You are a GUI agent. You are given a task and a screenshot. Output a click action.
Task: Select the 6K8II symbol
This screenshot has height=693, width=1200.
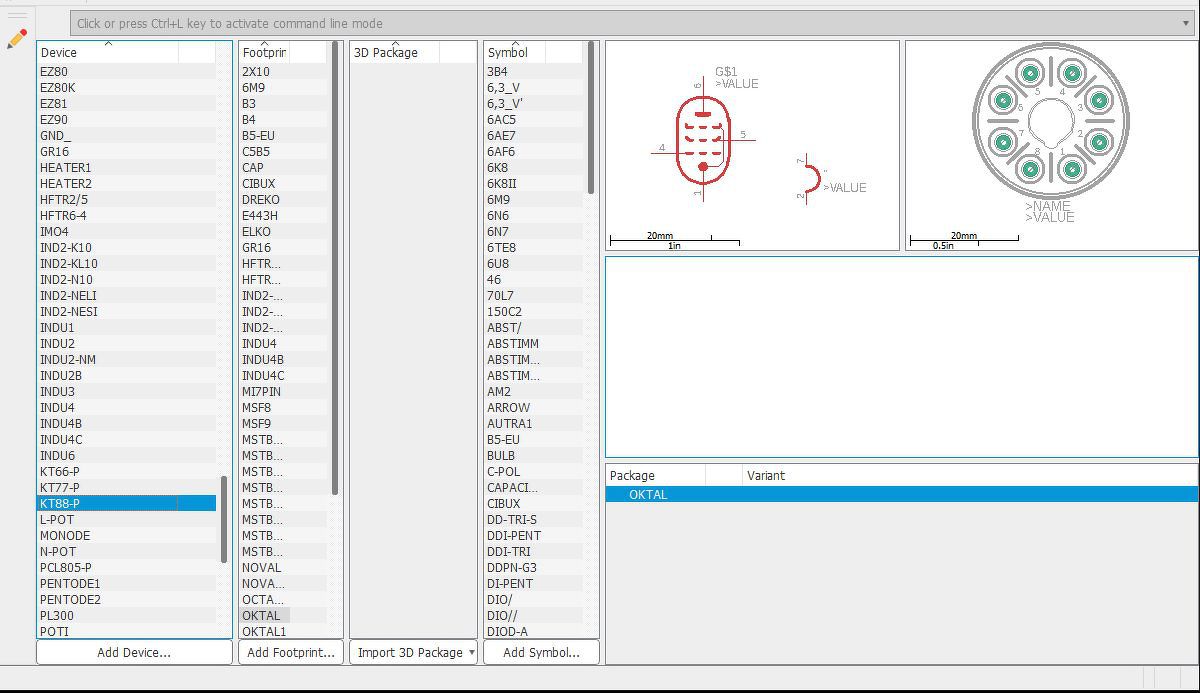(x=533, y=183)
